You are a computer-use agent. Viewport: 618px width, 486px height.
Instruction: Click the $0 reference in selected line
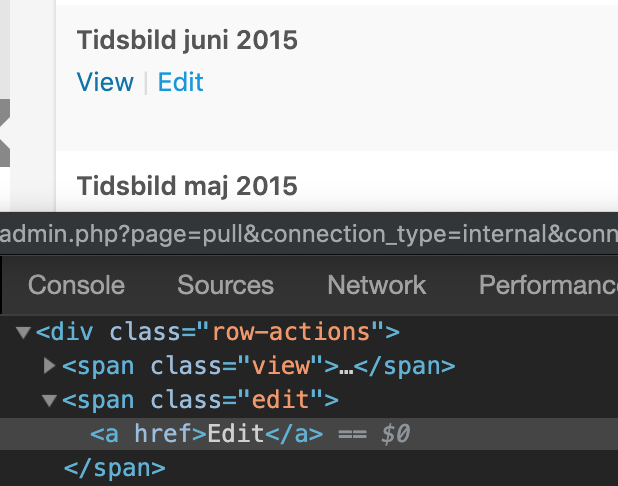[396, 434]
